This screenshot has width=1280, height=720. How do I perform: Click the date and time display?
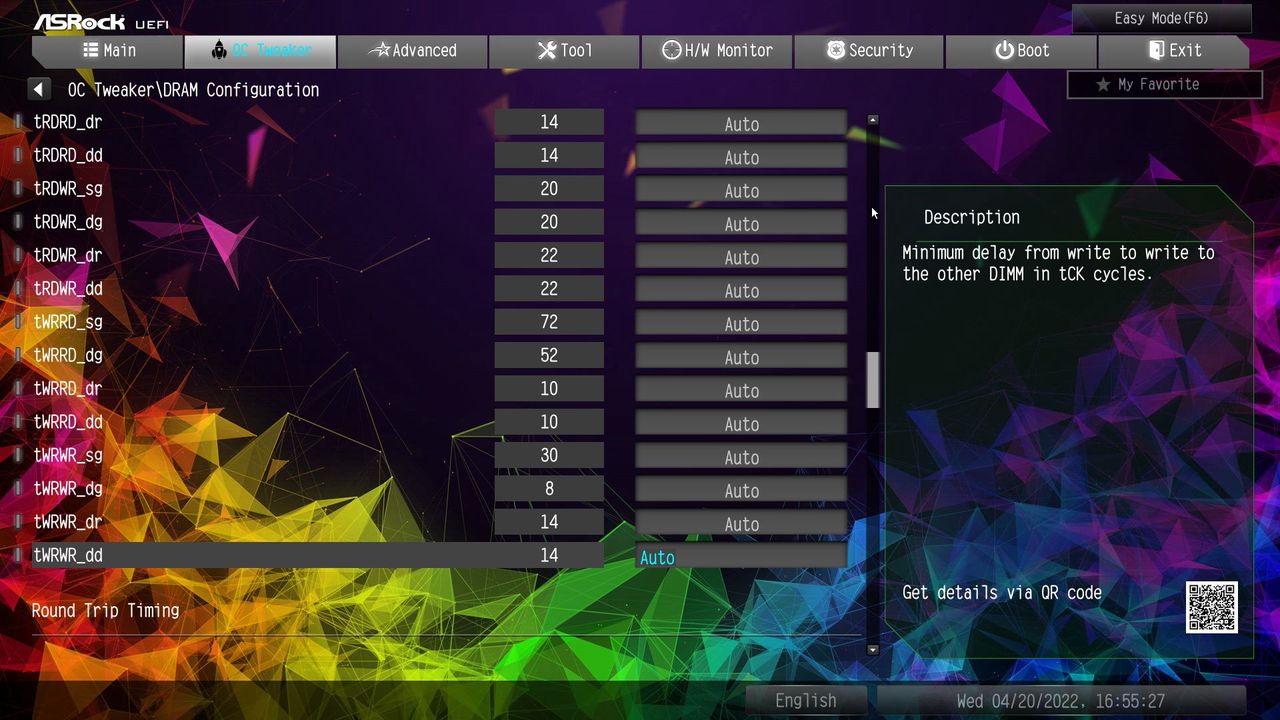[x=1061, y=700]
